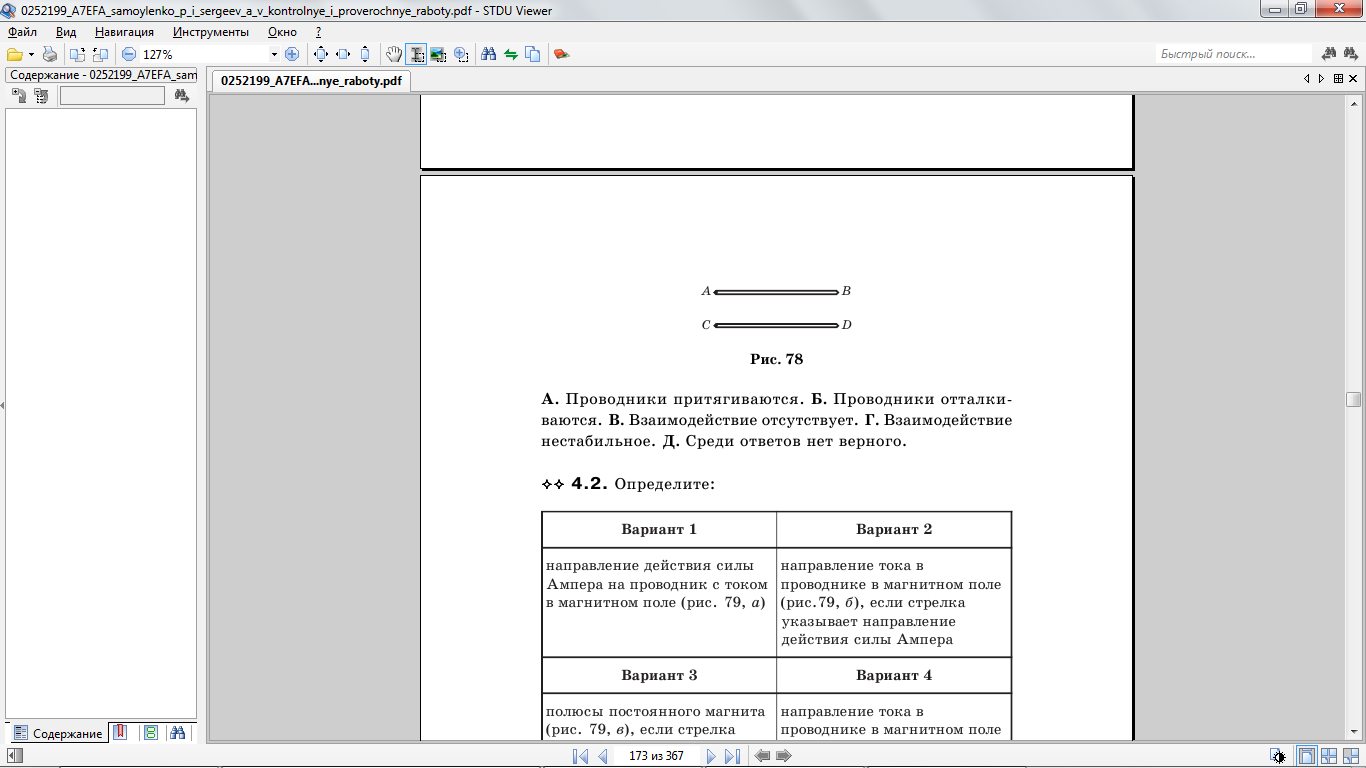Image resolution: width=1366 pixels, height=768 pixels.
Task: Open the Вид menu
Action: (x=66, y=32)
